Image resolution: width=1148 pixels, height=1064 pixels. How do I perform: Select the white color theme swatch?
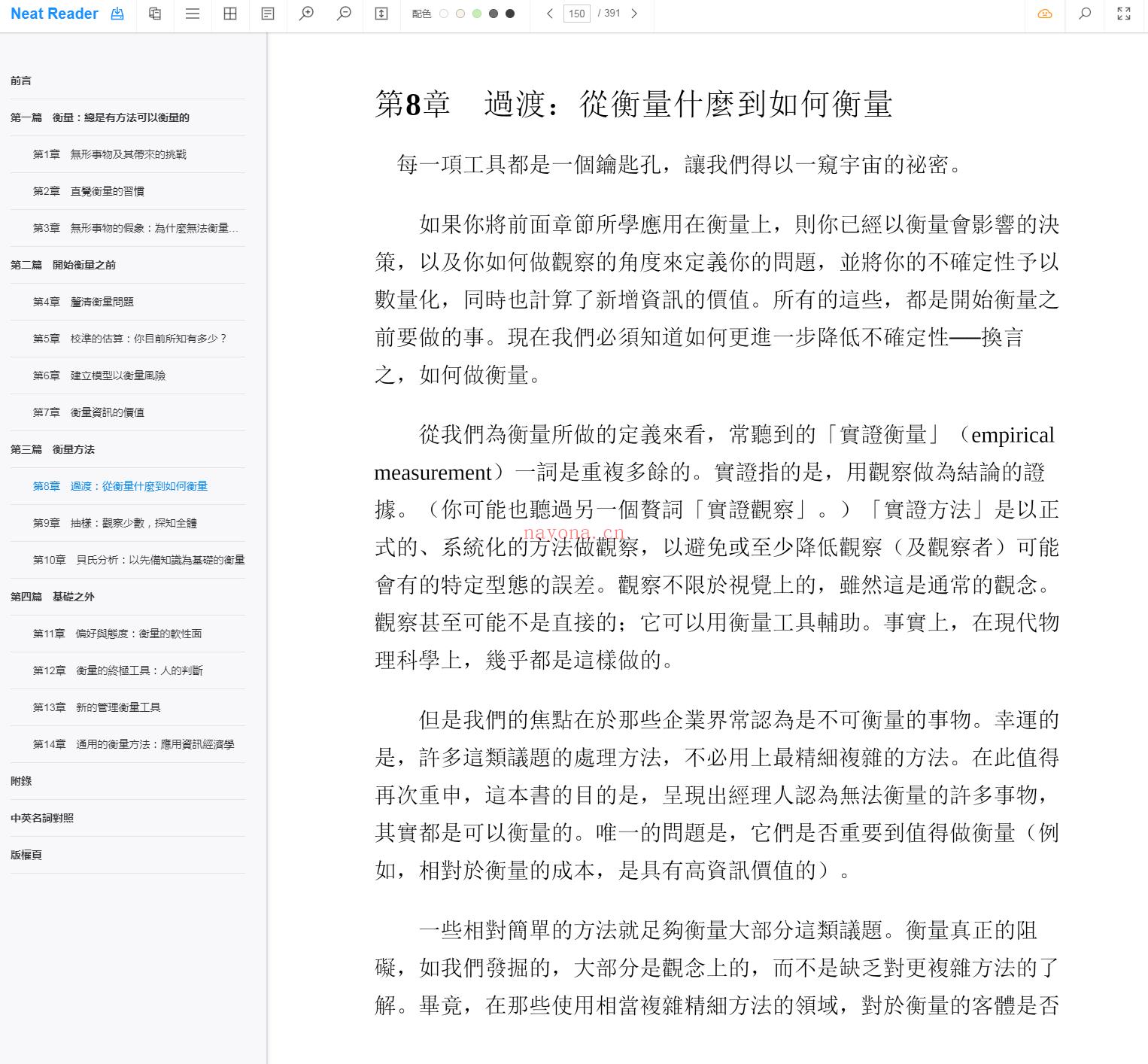pyautogui.click(x=444, y=14)
